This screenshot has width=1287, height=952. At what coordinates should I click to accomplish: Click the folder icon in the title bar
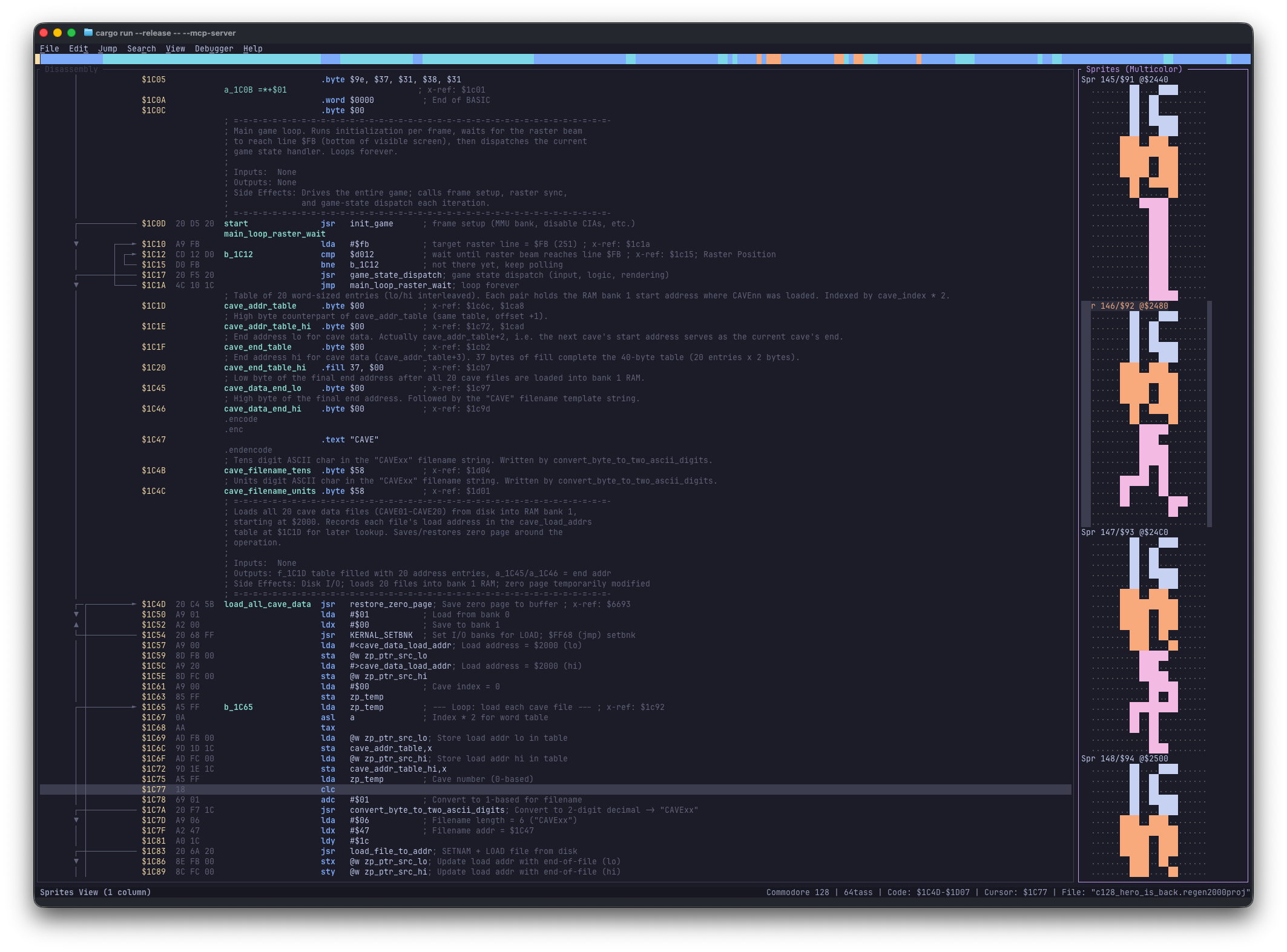click(88, 33)
